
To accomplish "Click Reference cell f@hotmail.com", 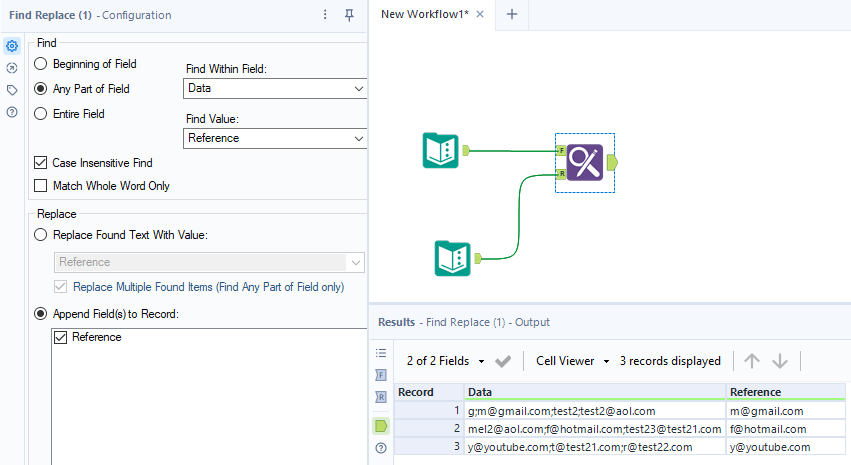I will click(x=786, y=429).
